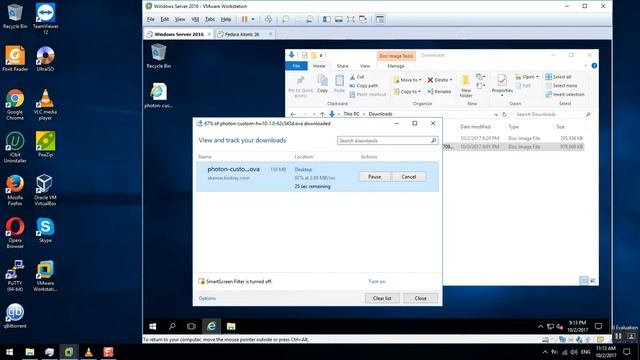
Task: Open the Opera Browser desktop icon
Action: click(15, 233)
